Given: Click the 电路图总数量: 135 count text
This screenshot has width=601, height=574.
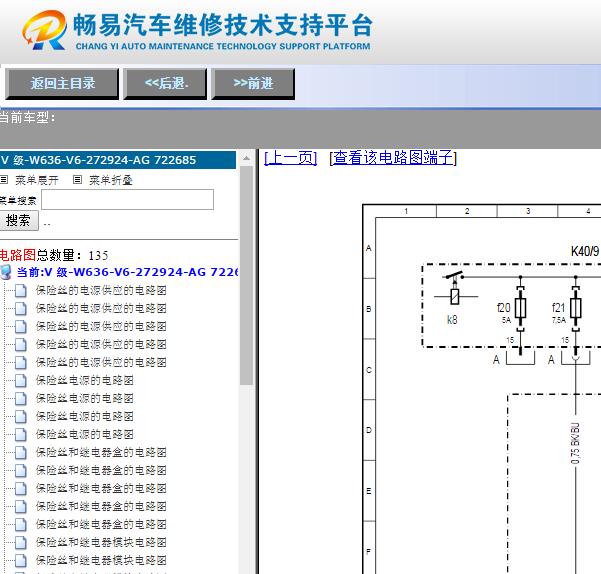Looking at the screenshot, I should (54, 255).
